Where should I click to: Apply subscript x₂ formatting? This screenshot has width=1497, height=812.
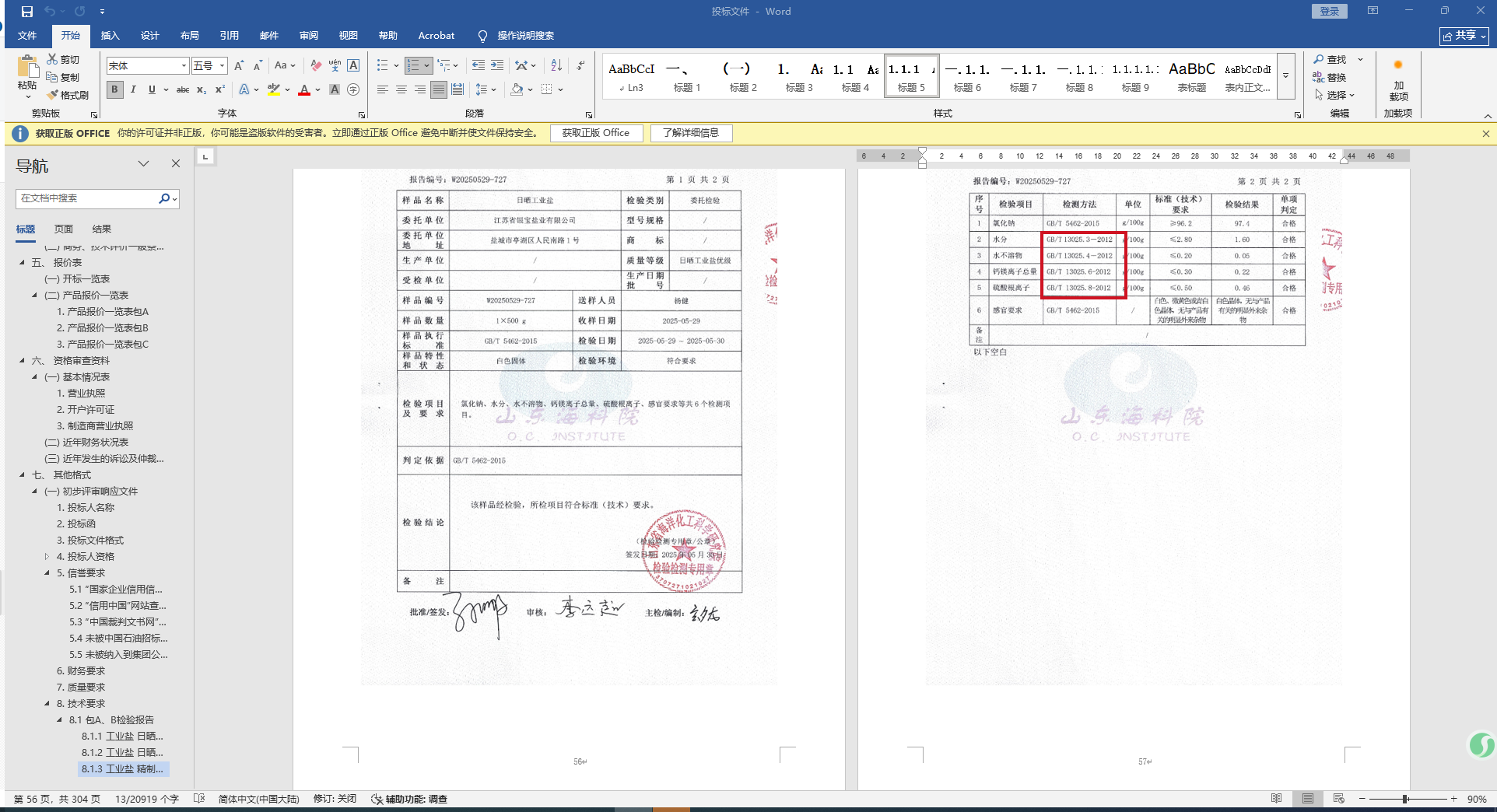(202, 90)
